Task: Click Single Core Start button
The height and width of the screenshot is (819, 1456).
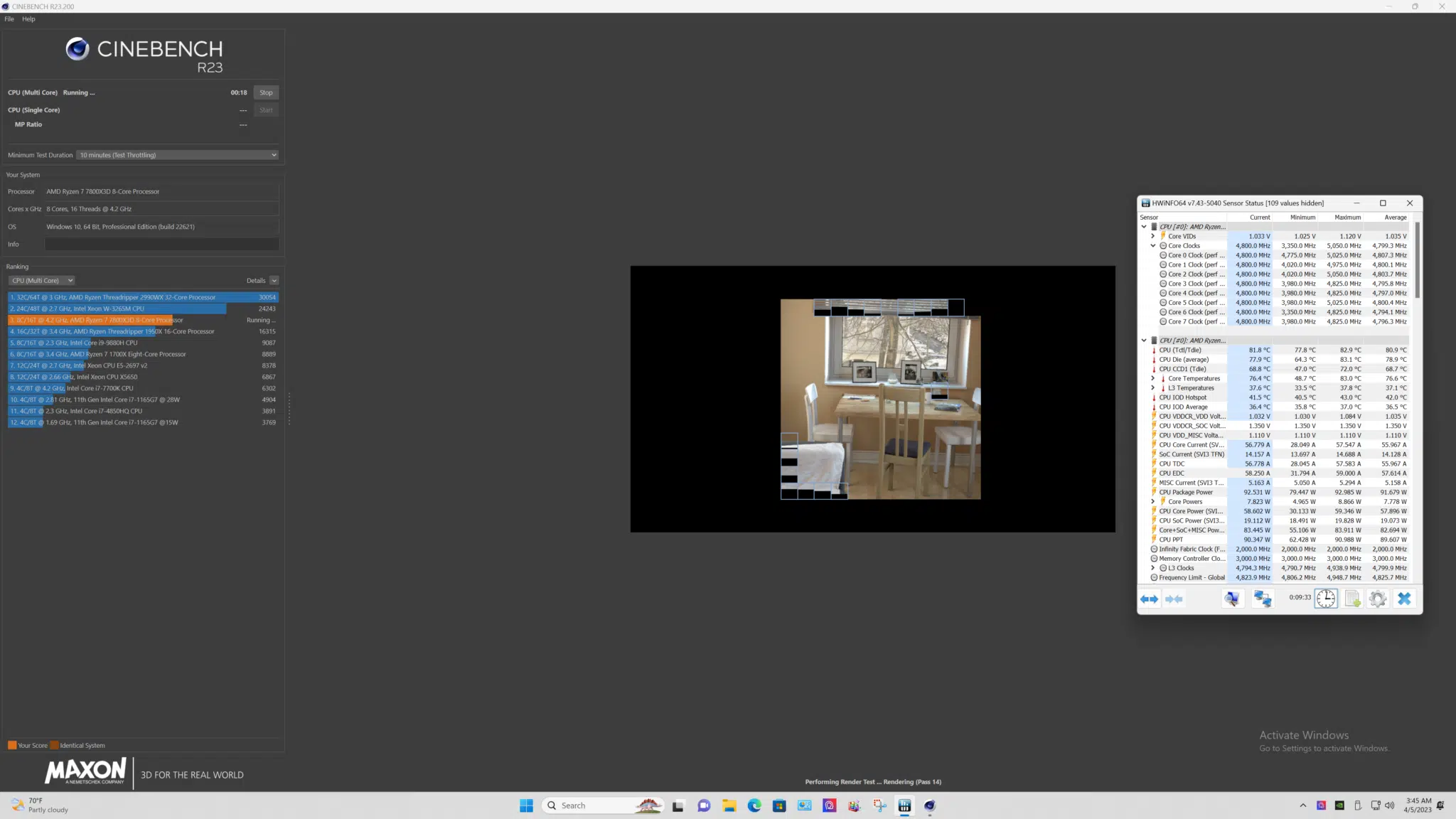Action: coord(266,110)
